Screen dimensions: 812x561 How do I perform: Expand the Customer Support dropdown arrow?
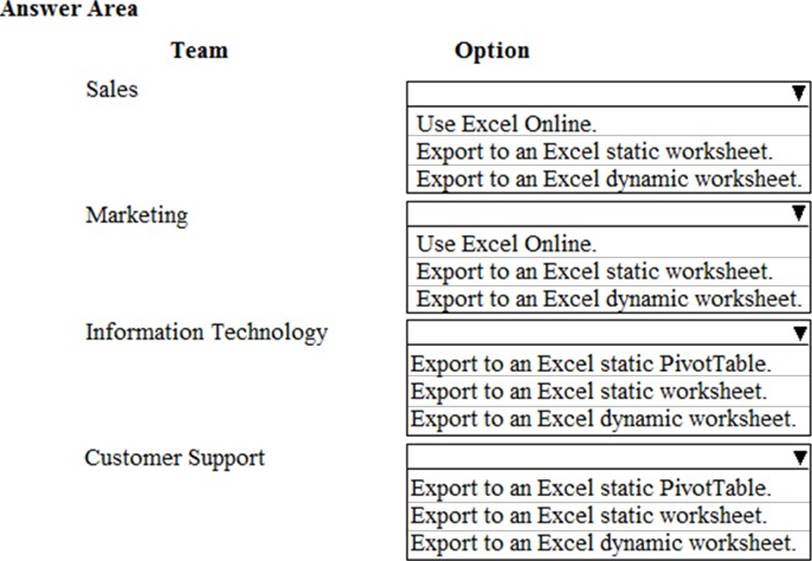(x=798, y=457)
